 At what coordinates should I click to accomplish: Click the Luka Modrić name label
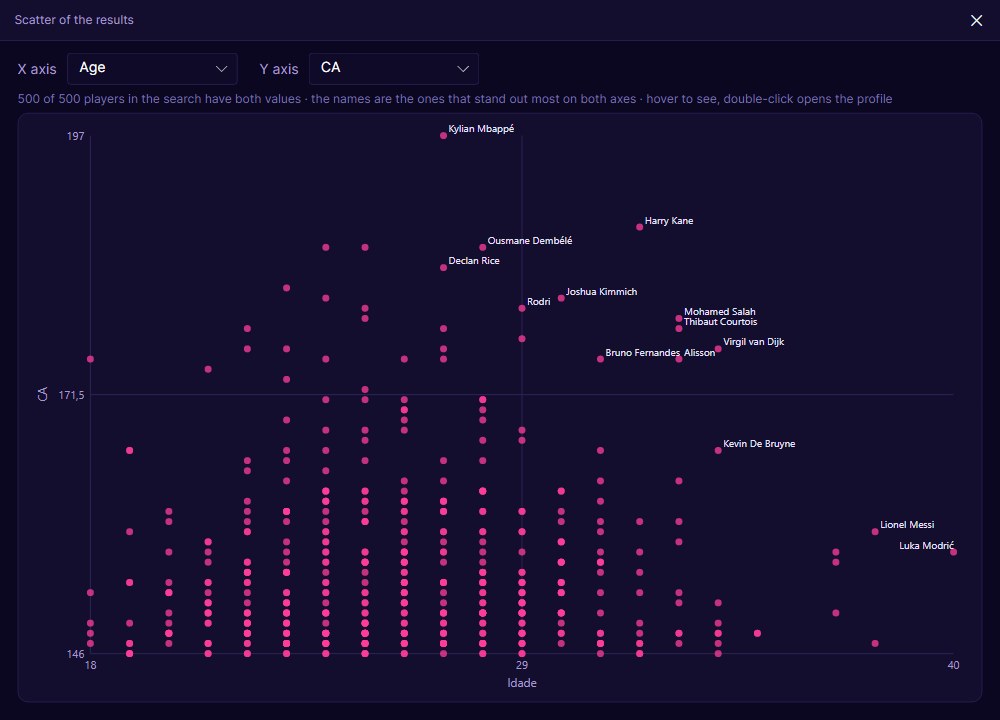[x=926, y=545]
